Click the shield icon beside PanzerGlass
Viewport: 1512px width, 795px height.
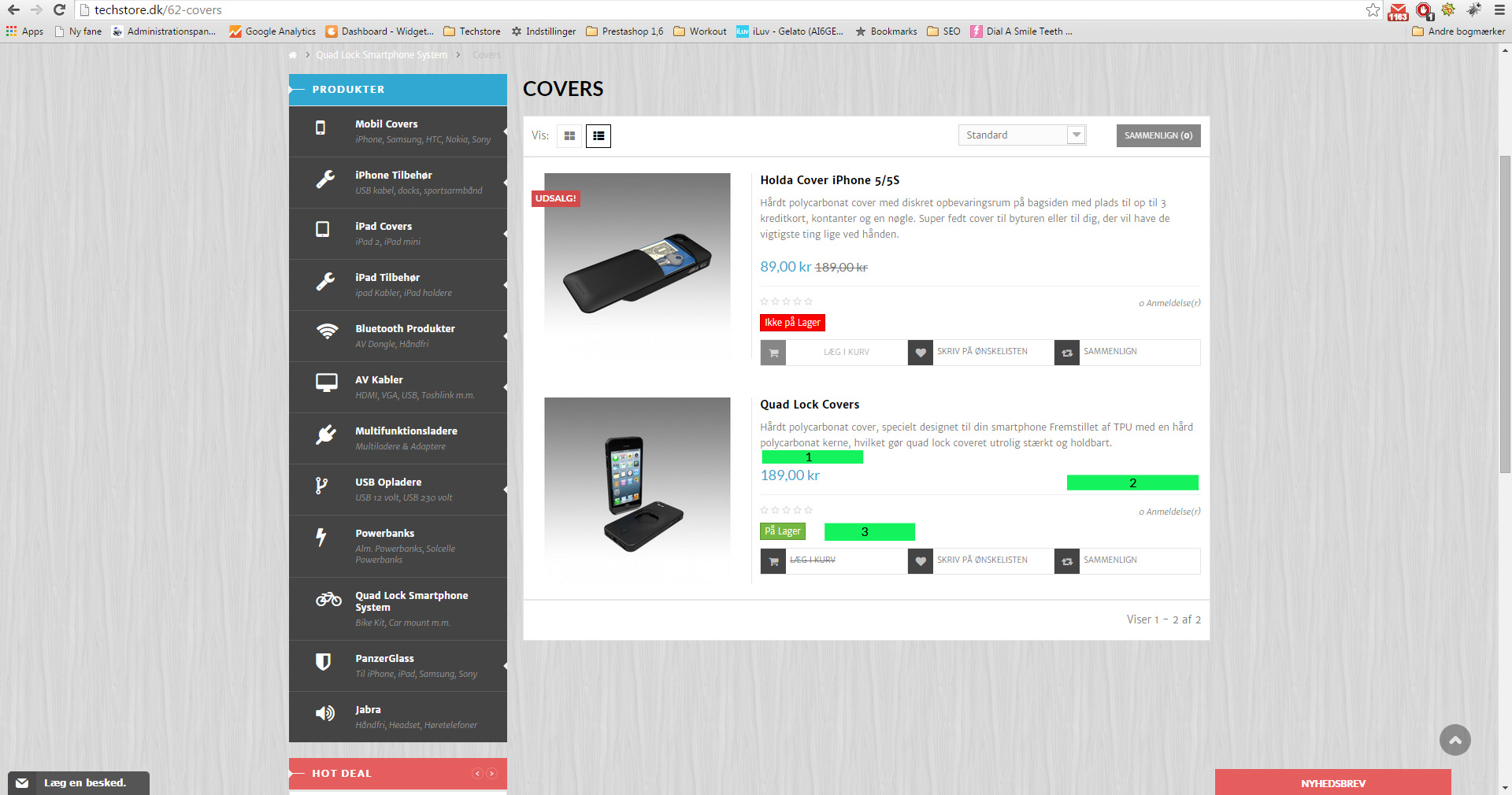pyautogui.click(x=323, y=662)
